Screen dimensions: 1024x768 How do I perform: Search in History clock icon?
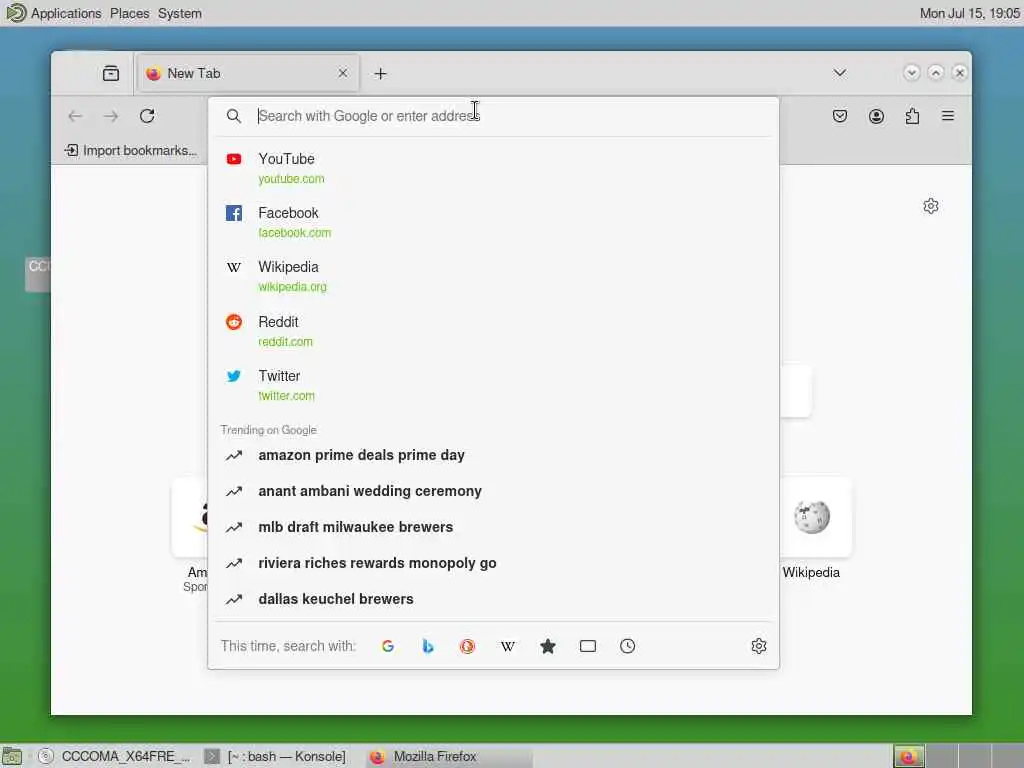point(628,646)
